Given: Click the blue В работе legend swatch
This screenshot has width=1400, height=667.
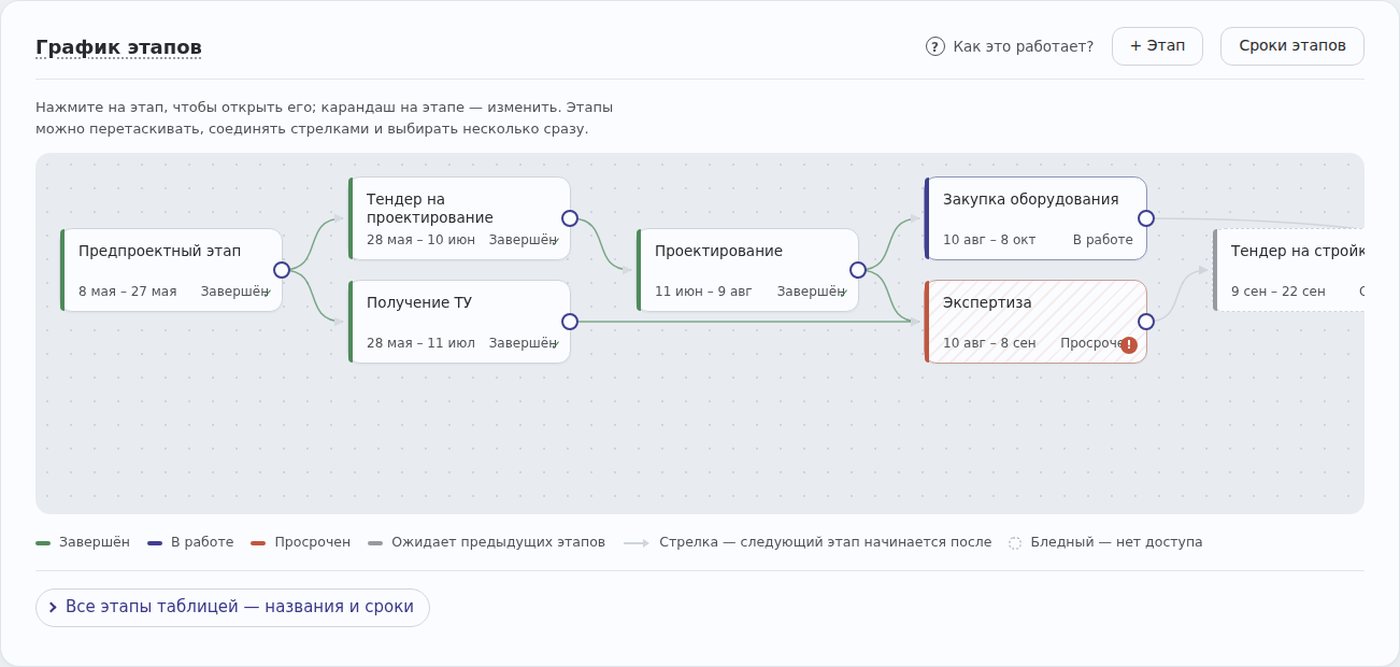Looking at the screenshot, I should [155, 543].
